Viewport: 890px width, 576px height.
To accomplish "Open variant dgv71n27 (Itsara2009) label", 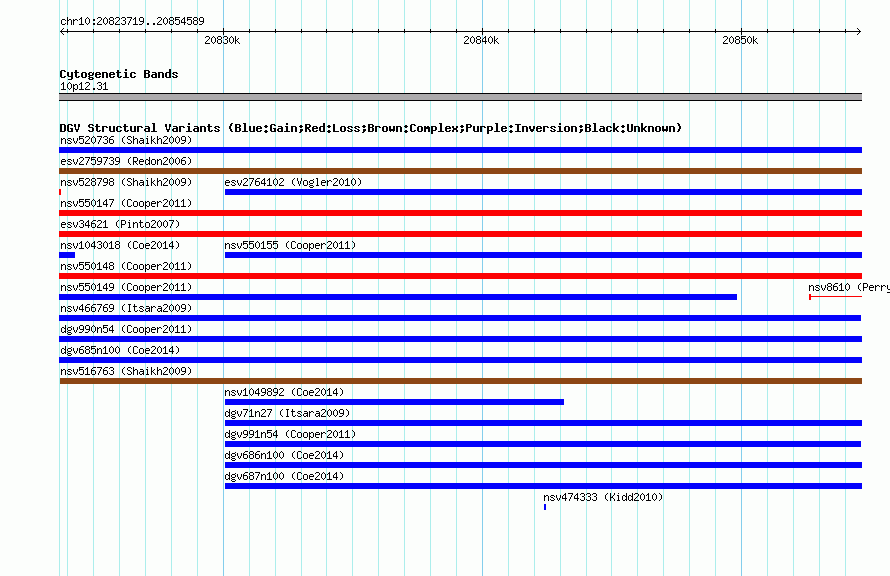I will [287, 413].
